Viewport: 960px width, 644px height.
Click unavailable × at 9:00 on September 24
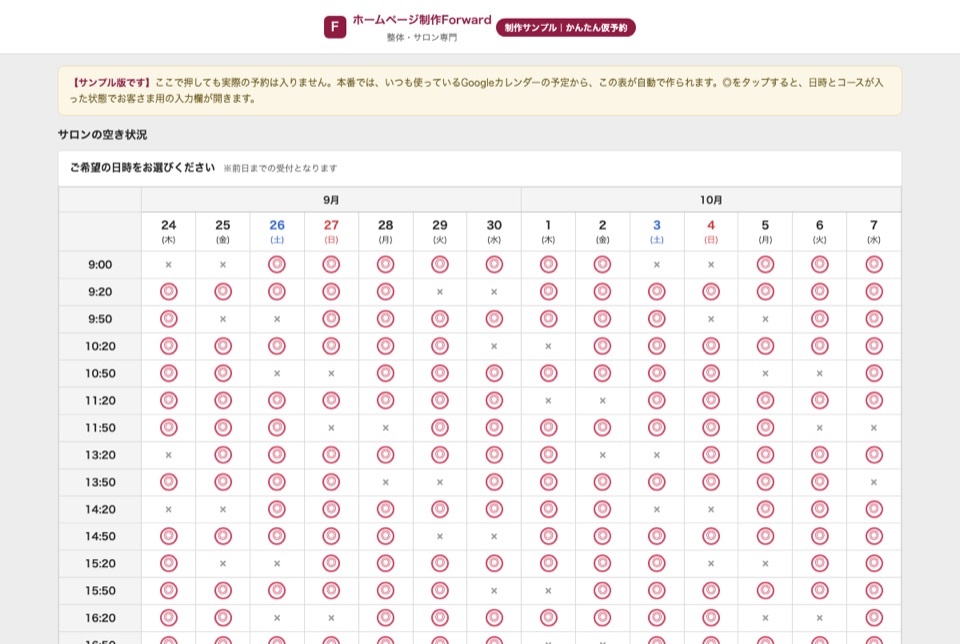pyautogui.click(x=168, y=264)
